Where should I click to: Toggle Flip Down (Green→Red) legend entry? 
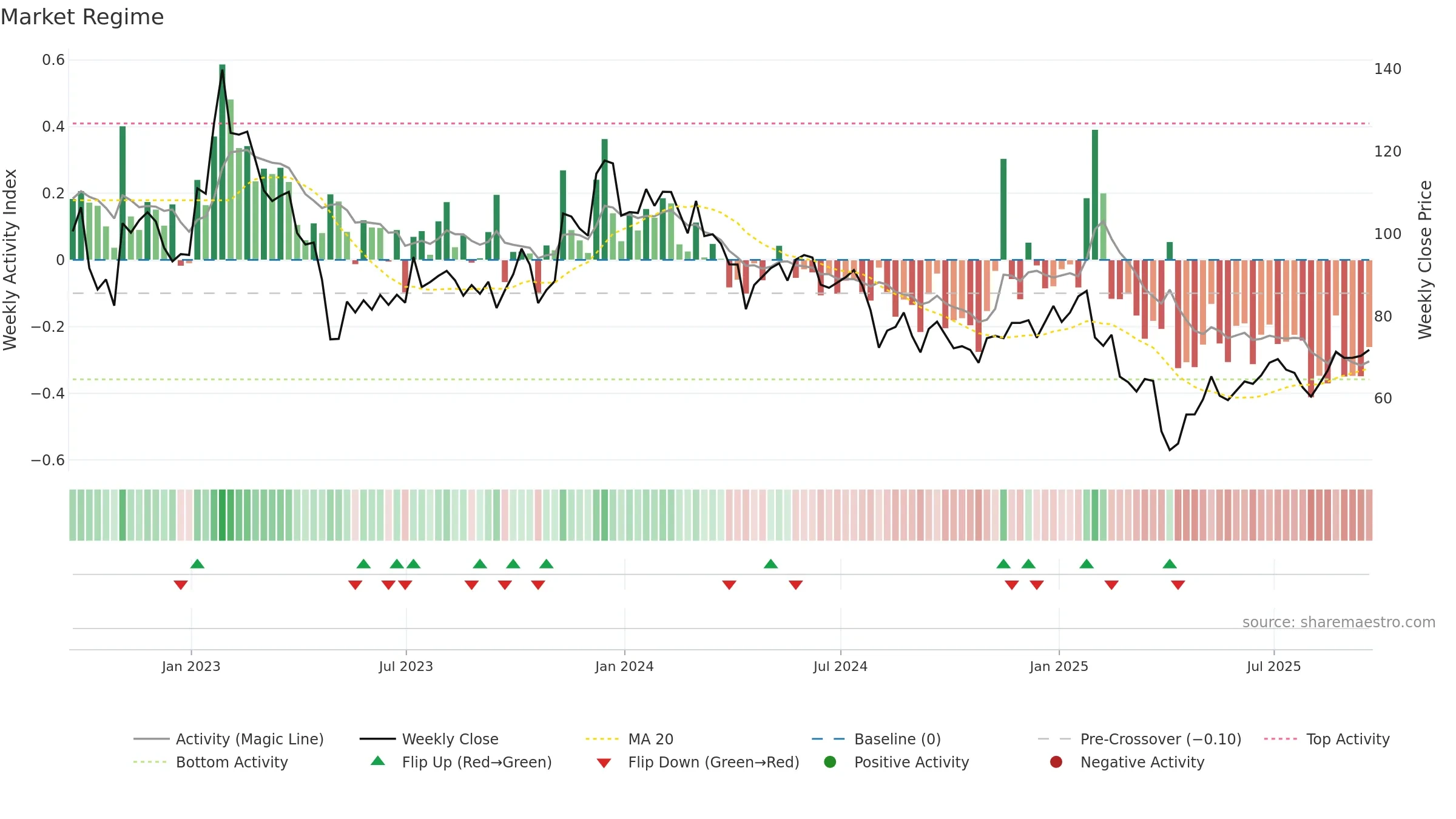698,762
